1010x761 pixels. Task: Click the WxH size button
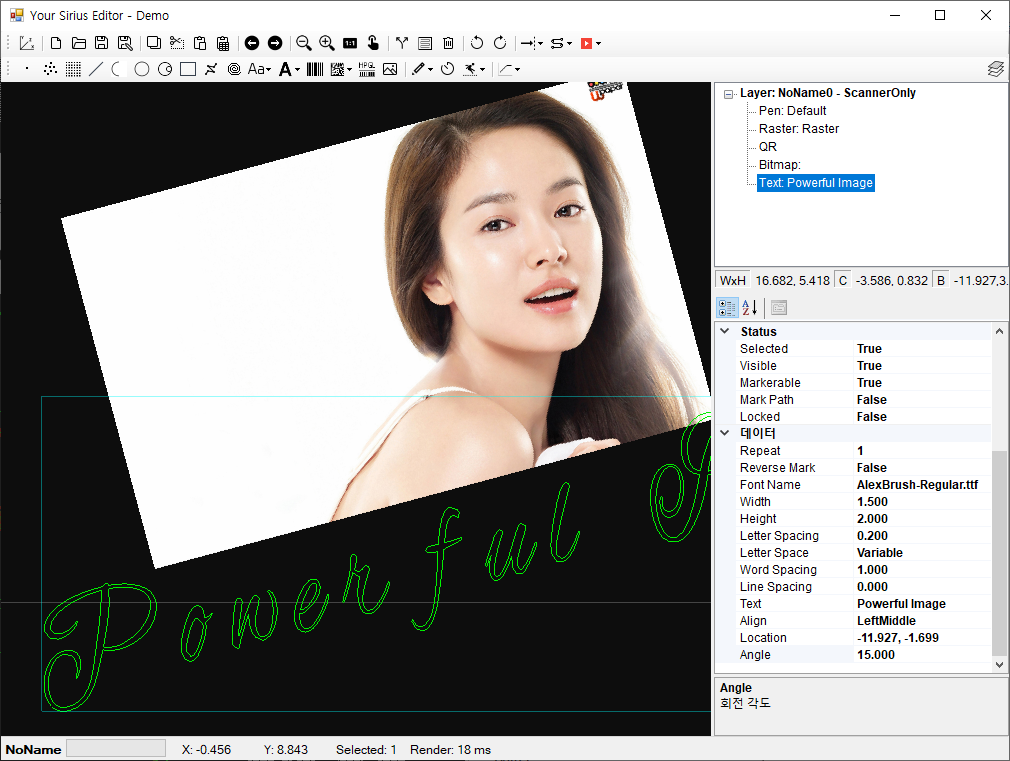click(x=733, y=281)
